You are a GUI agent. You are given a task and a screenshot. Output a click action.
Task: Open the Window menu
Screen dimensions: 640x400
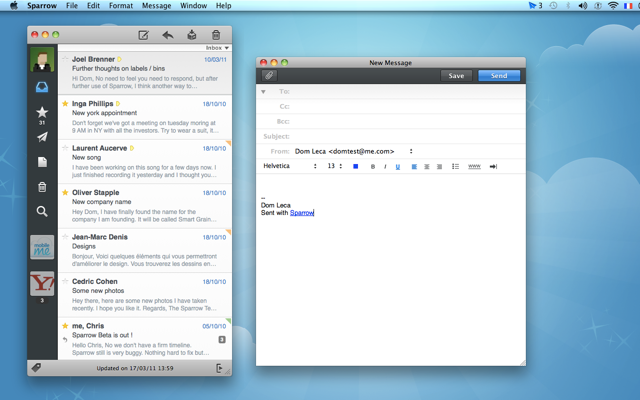[x=193, y=6]
